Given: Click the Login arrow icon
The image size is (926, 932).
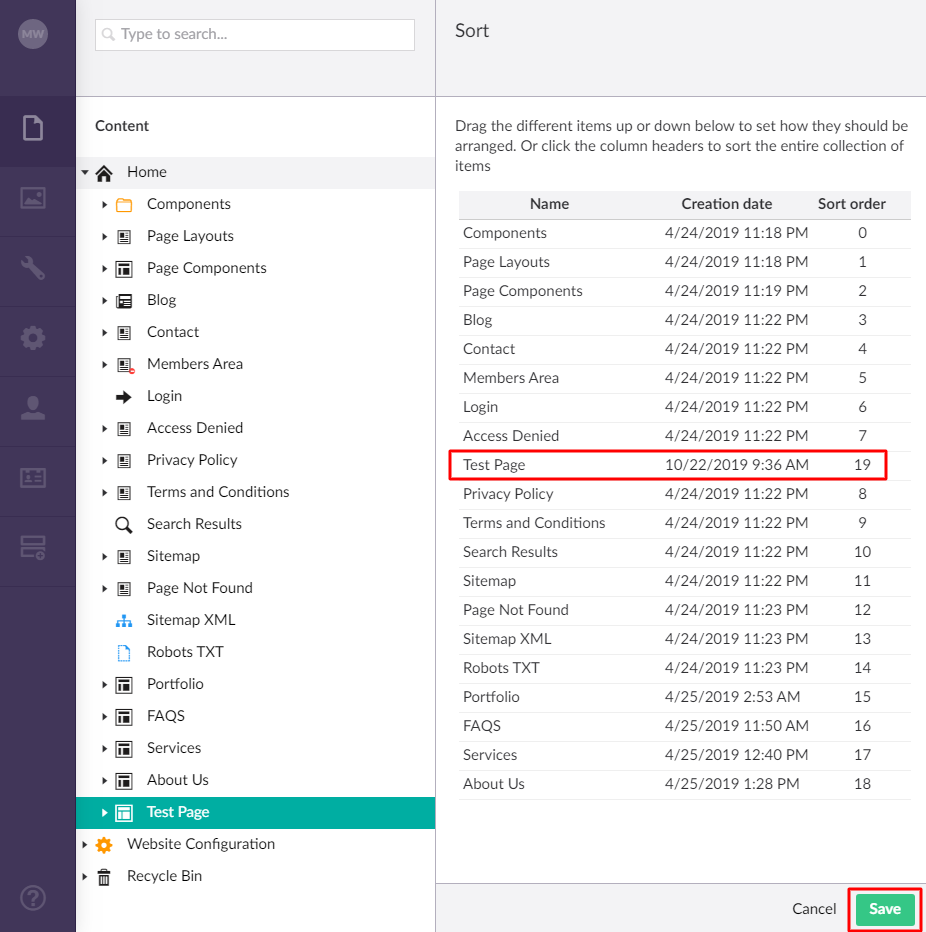Looking at the screenshot, I should tap(124, 397).
